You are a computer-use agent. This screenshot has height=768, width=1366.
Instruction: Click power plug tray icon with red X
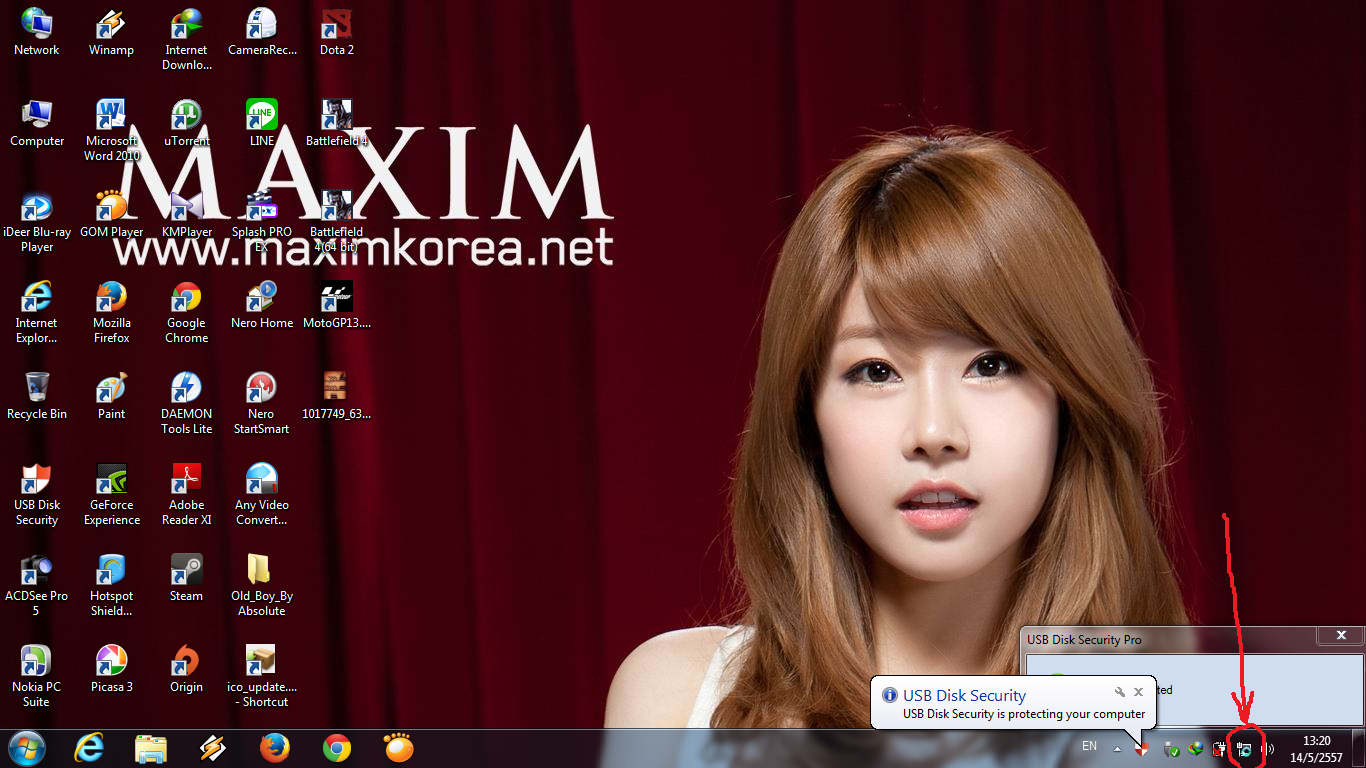coord(1220,749)
